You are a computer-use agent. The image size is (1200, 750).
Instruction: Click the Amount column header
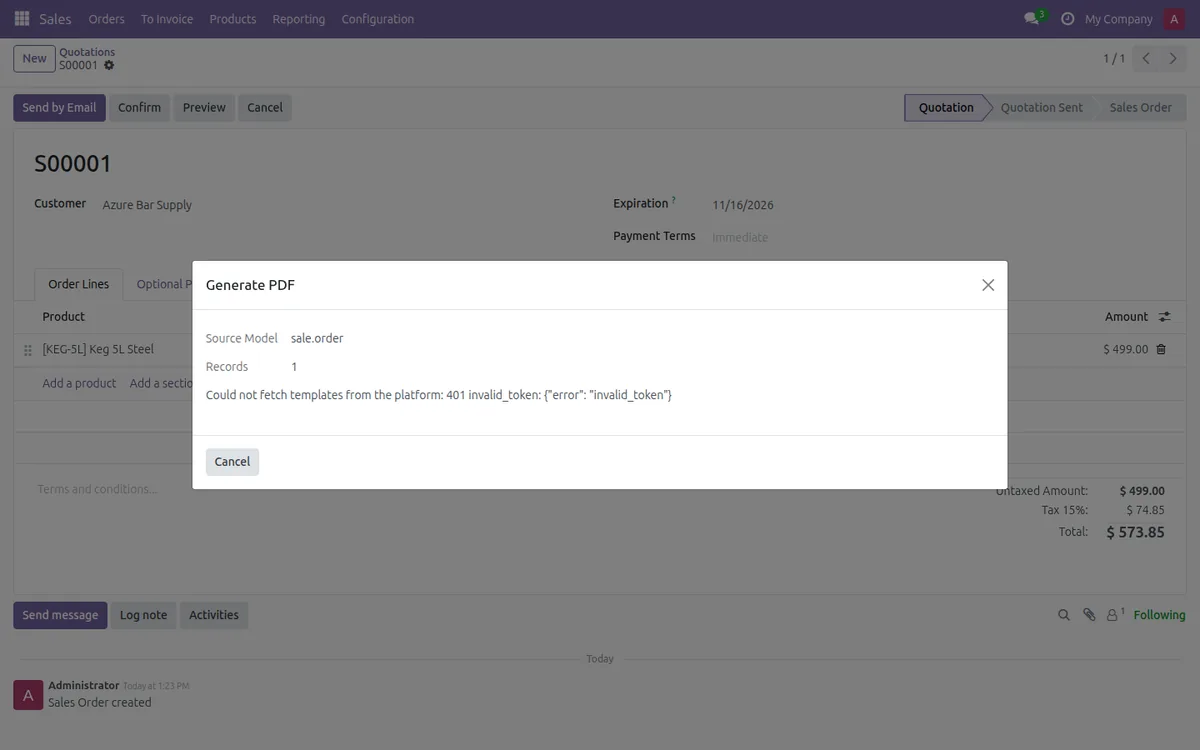1126,316
